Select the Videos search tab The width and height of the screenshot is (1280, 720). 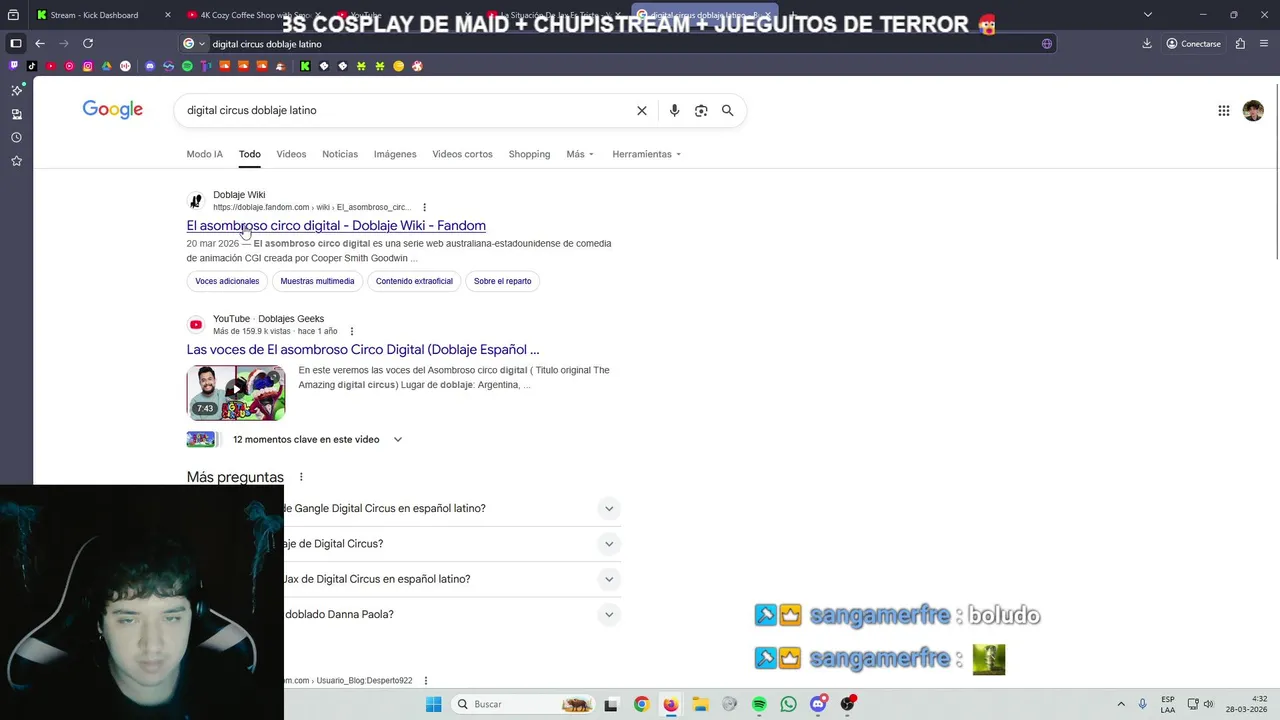tap(291, 154)
